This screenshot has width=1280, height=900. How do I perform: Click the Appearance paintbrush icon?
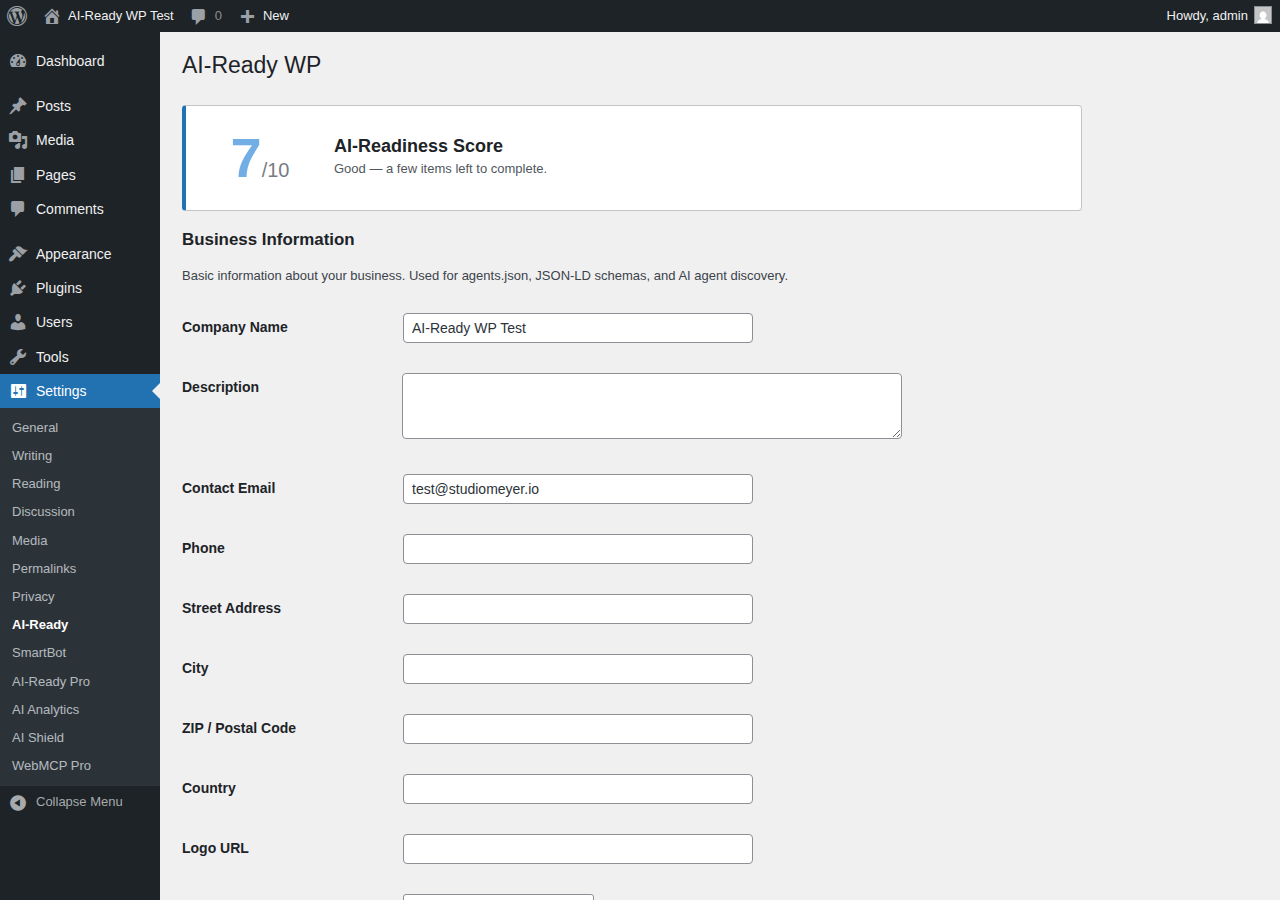(18, 254)
